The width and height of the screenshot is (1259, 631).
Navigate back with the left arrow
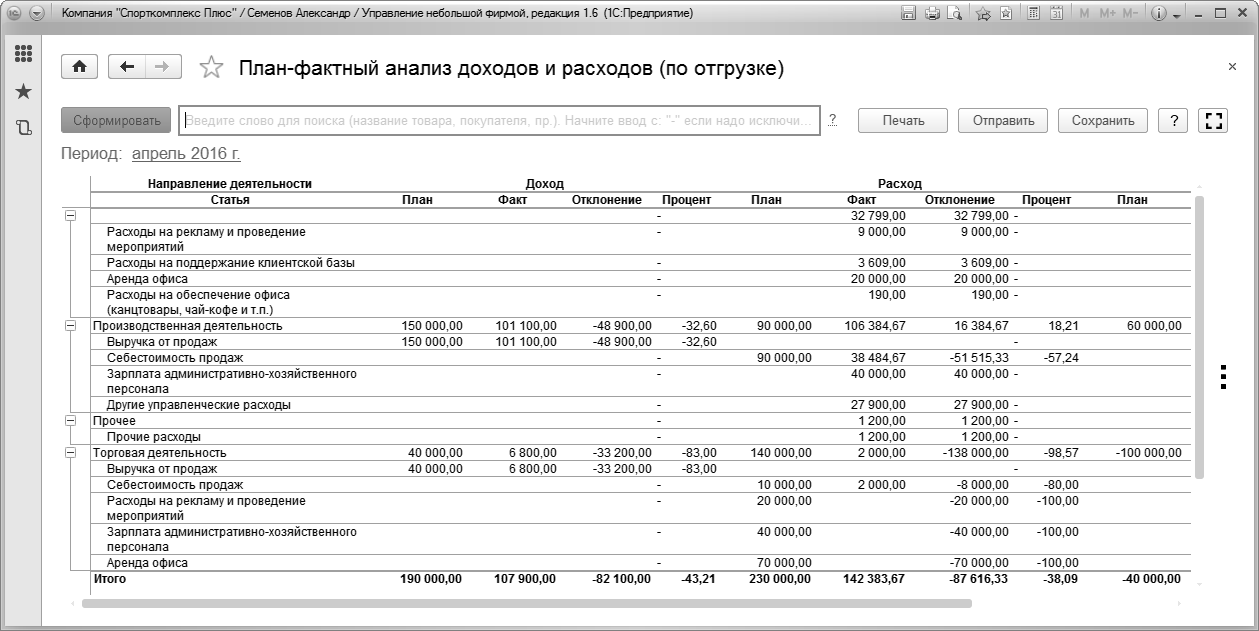click(x=127, y=67)
